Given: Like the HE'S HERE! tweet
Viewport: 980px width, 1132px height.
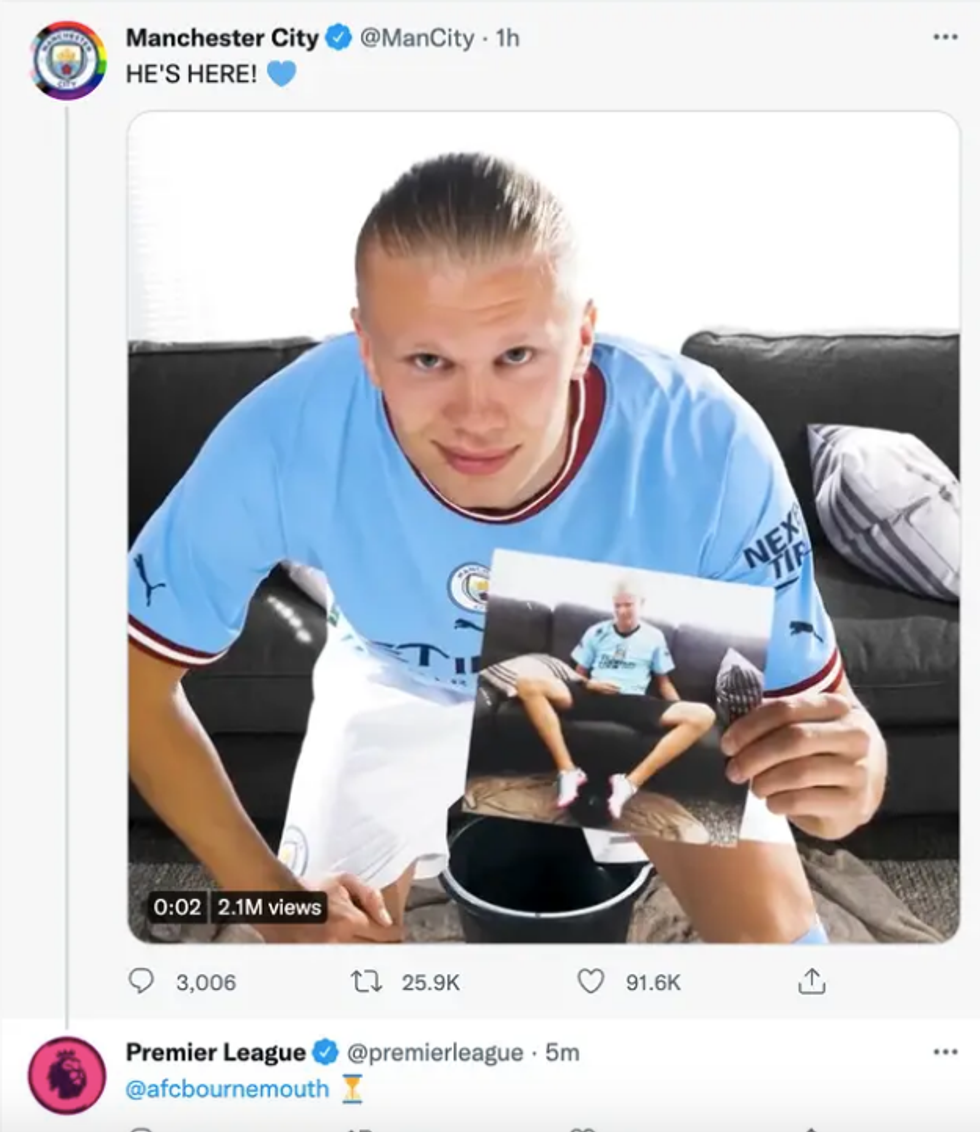Looking at the screenshot, I should (x=591, y=982).
